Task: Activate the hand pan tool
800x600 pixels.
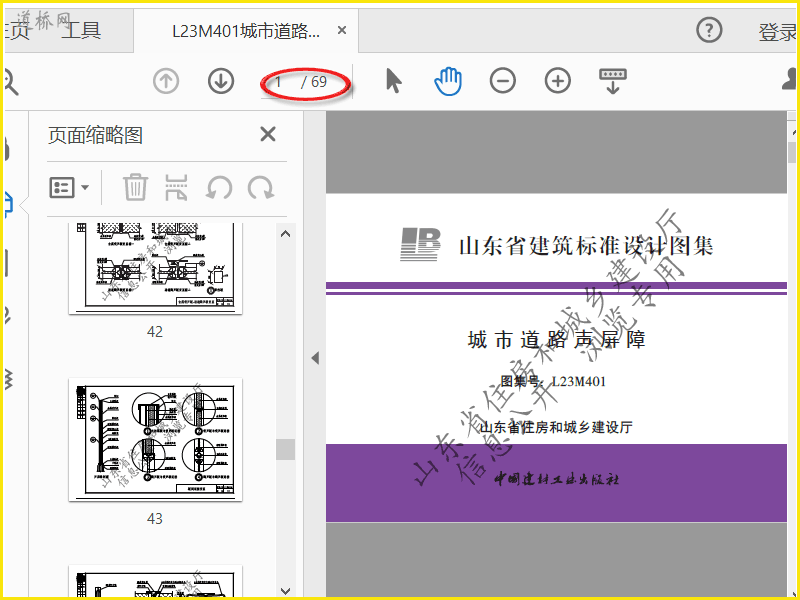Action: (x=448, y=81)
